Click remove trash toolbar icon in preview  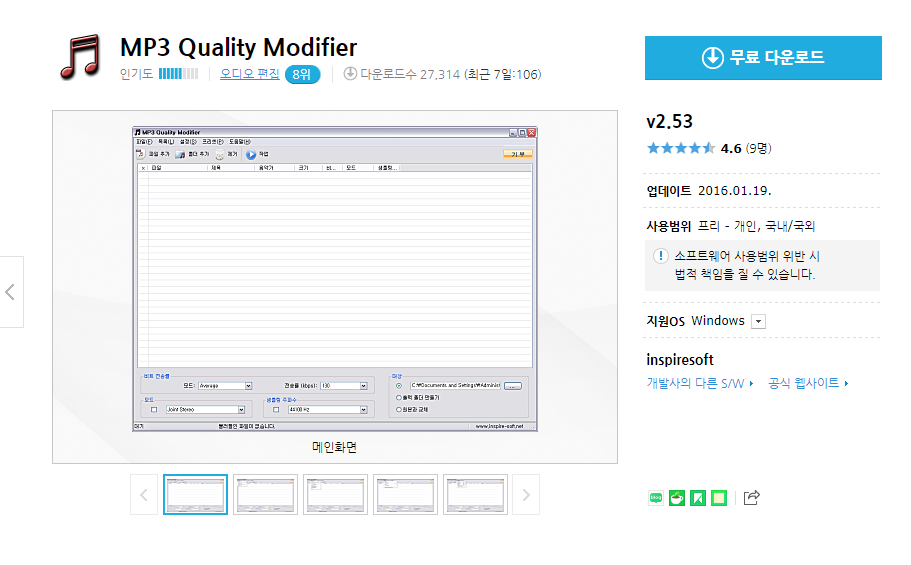220,155
